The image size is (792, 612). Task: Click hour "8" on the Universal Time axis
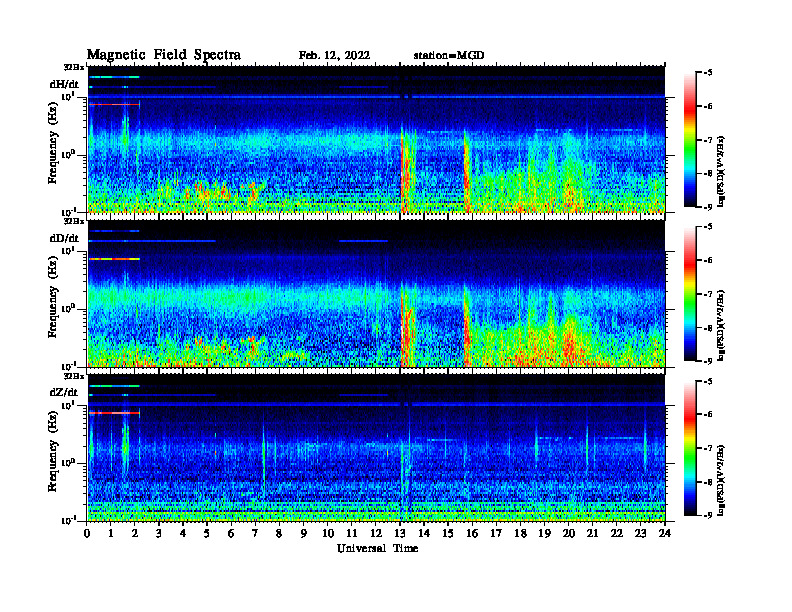(279, 533)
